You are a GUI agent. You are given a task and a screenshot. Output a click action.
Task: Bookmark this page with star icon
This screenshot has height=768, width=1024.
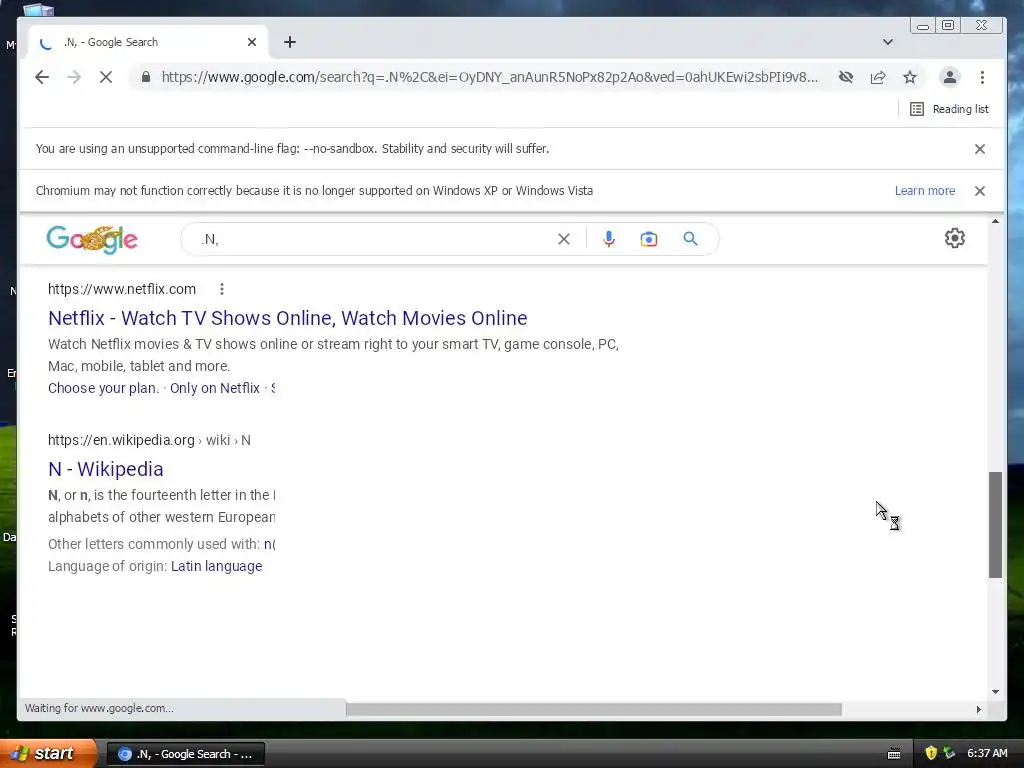pos(910,77)
